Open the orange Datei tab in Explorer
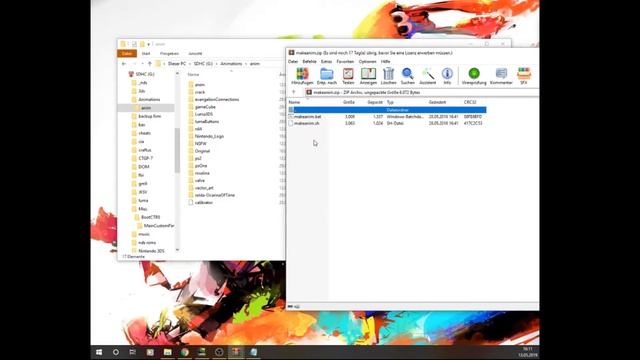This screenshot has height=360, width=640. [x=127, y=54]
